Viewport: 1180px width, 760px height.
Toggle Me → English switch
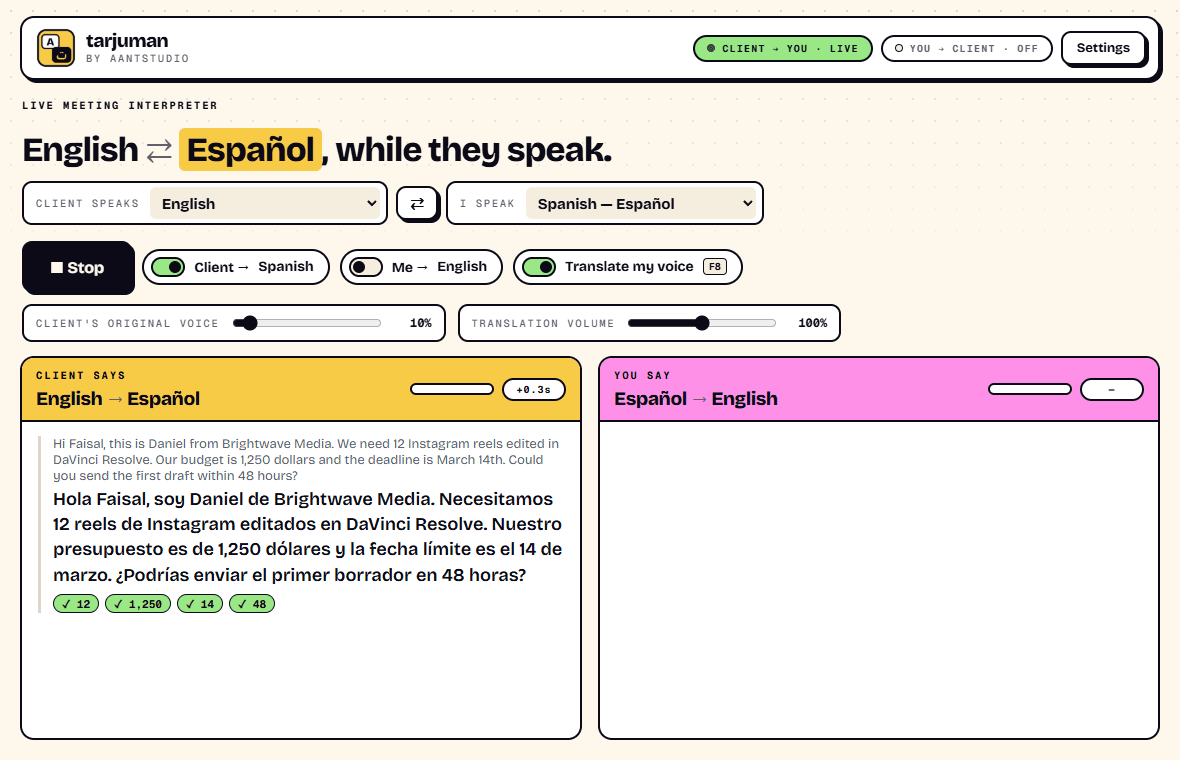pyautogui.click(x=366, y=267)
